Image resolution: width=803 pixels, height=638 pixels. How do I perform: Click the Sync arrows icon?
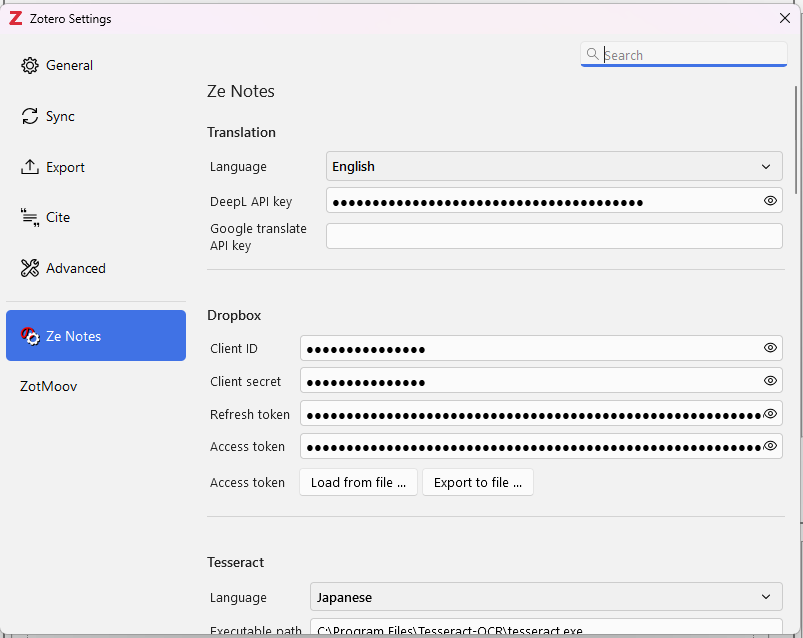pos(30,116)
